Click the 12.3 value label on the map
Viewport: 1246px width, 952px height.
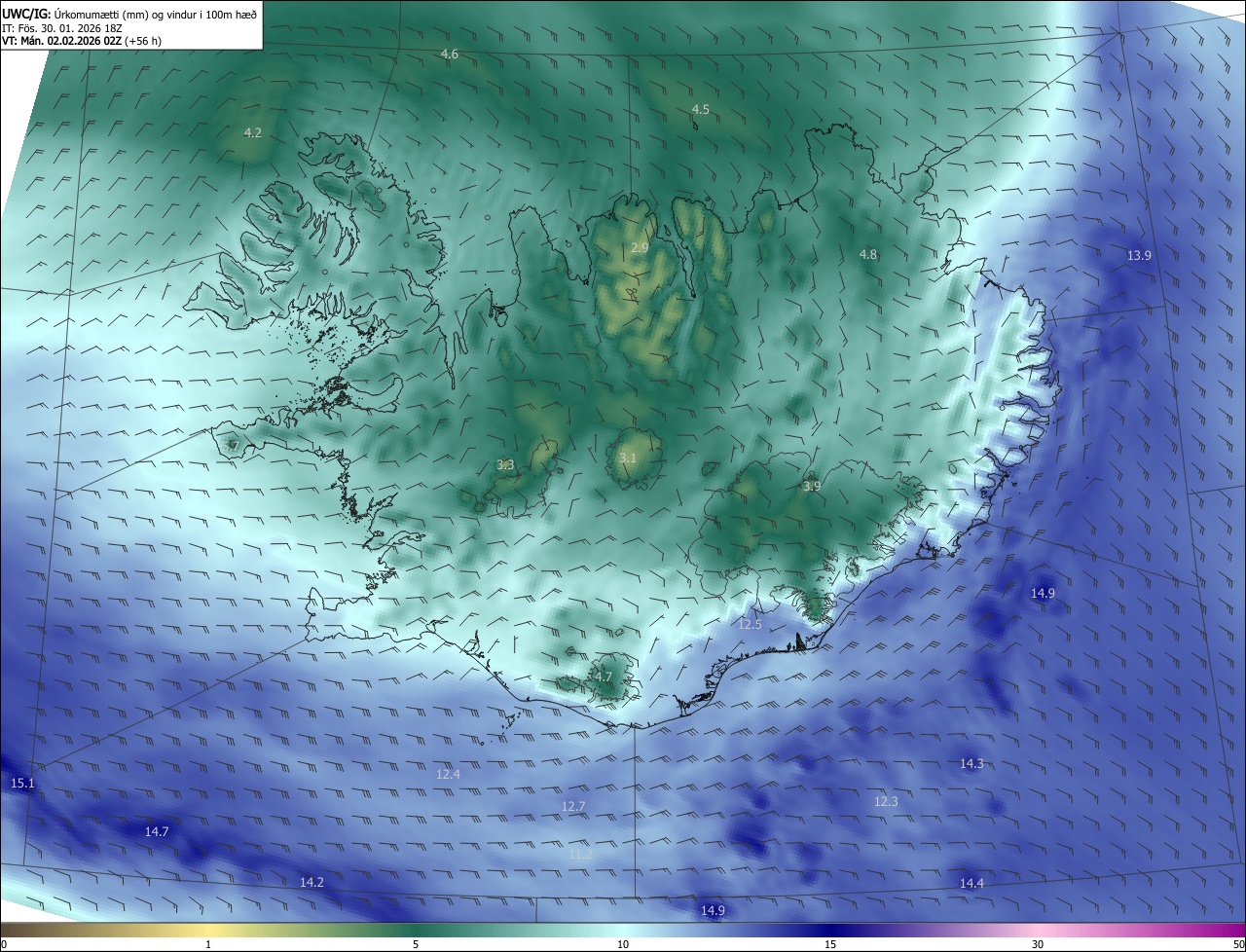[886, 801]
